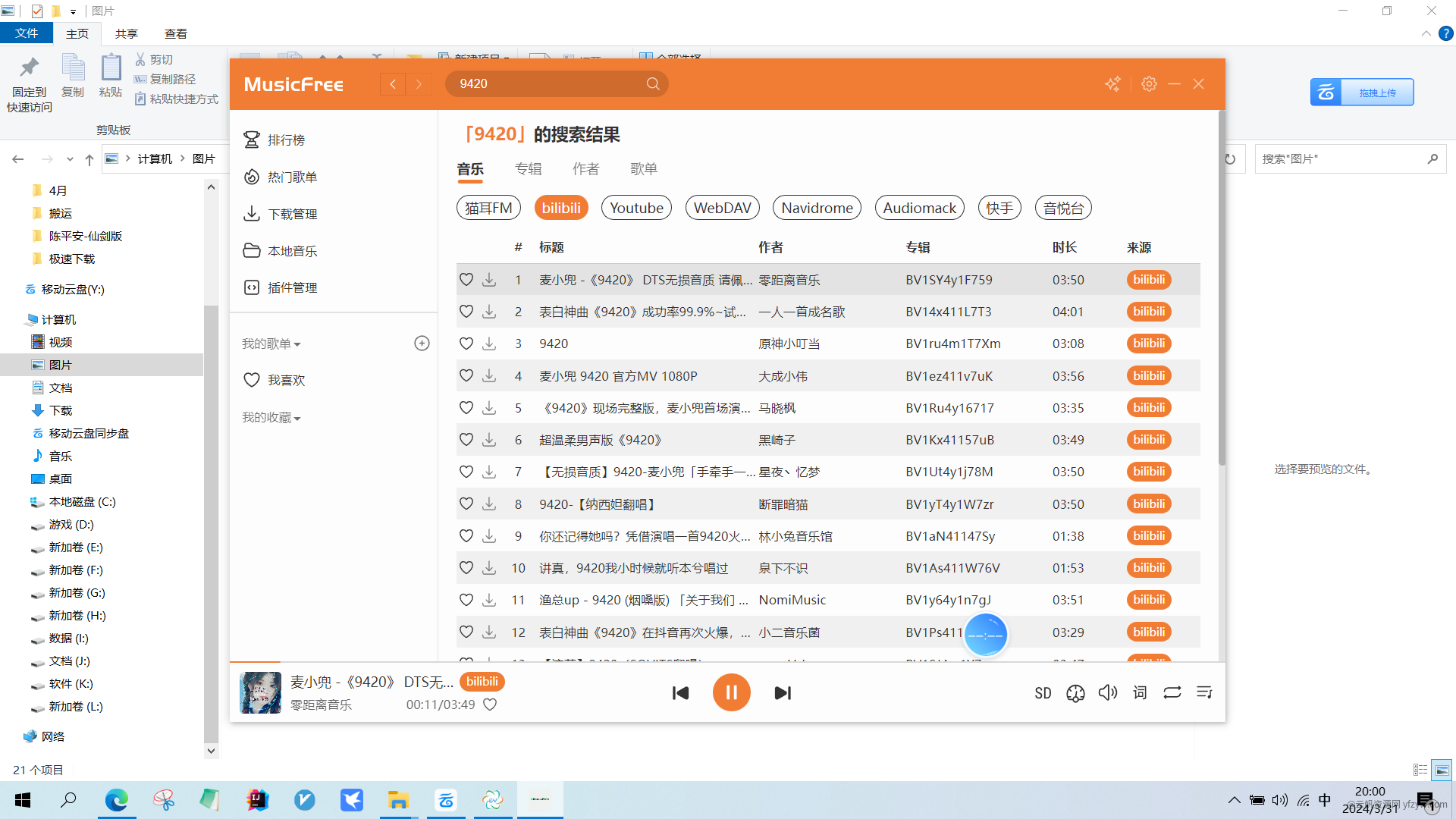The image size is (1456, 819).
Task: Click the search magnifier icon in MusicFree
Action: [653, 83]
